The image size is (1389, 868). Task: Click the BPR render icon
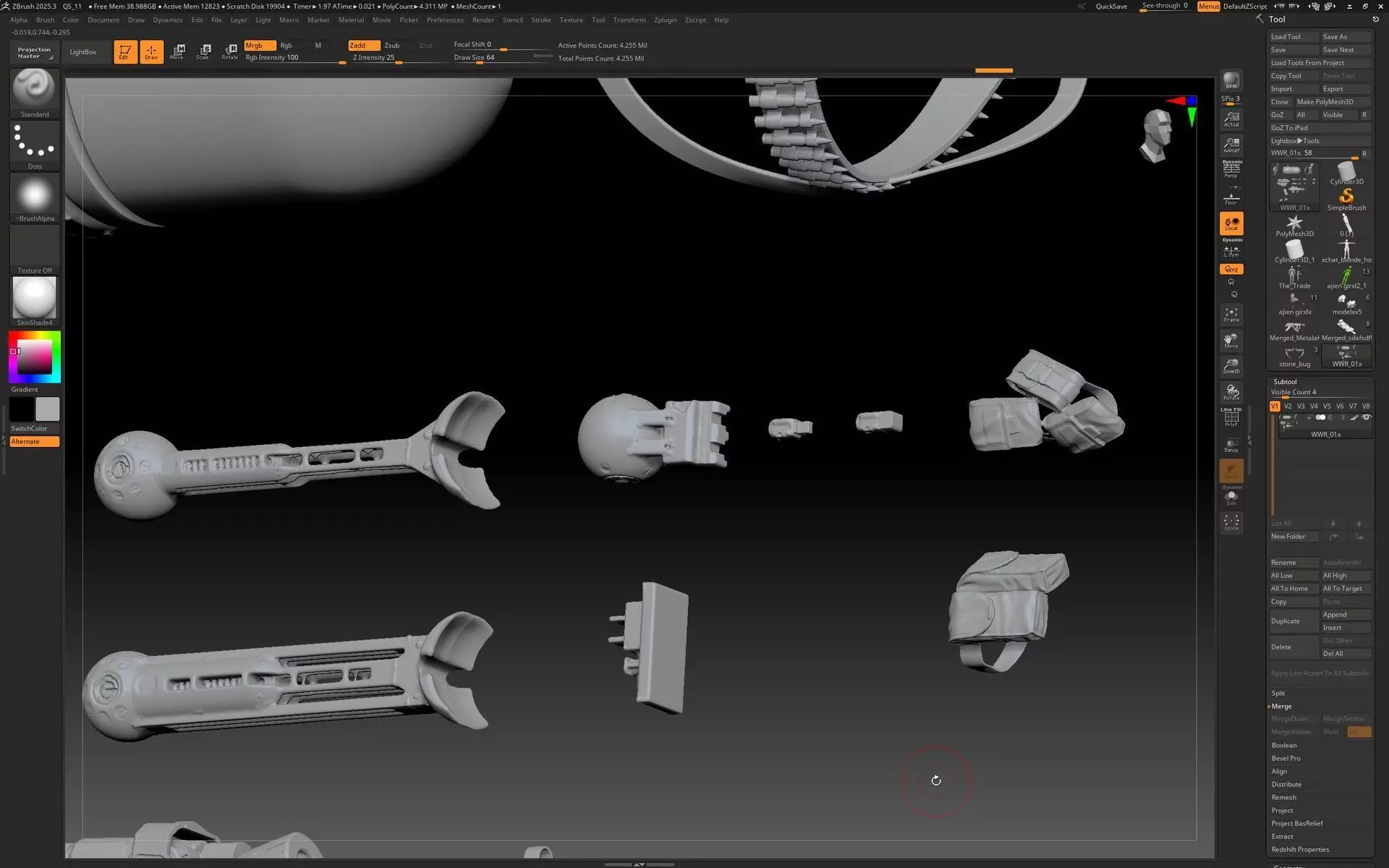(x=1231, y=81)
